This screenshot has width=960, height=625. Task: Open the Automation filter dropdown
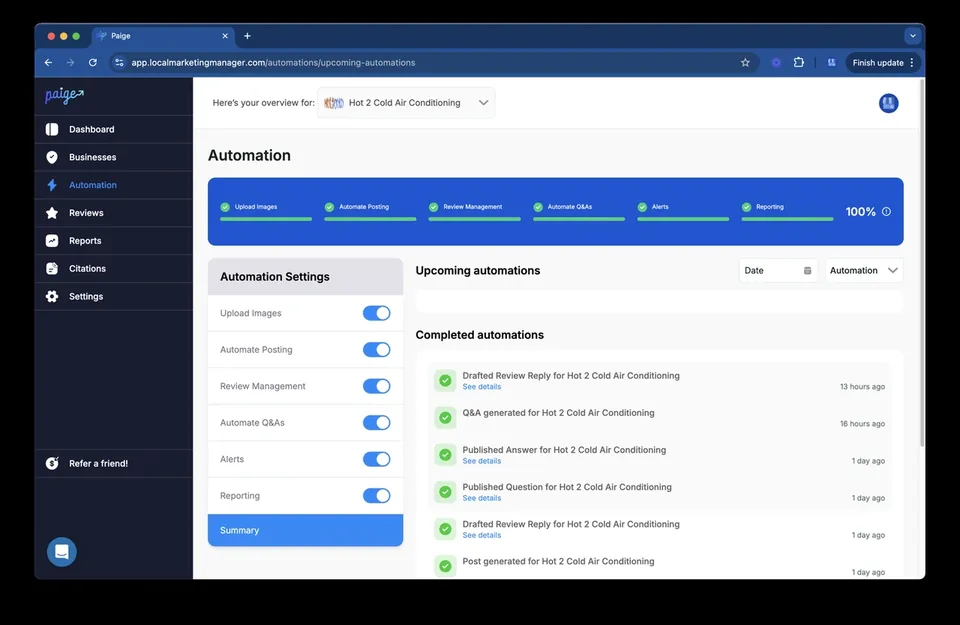(863, 271)
